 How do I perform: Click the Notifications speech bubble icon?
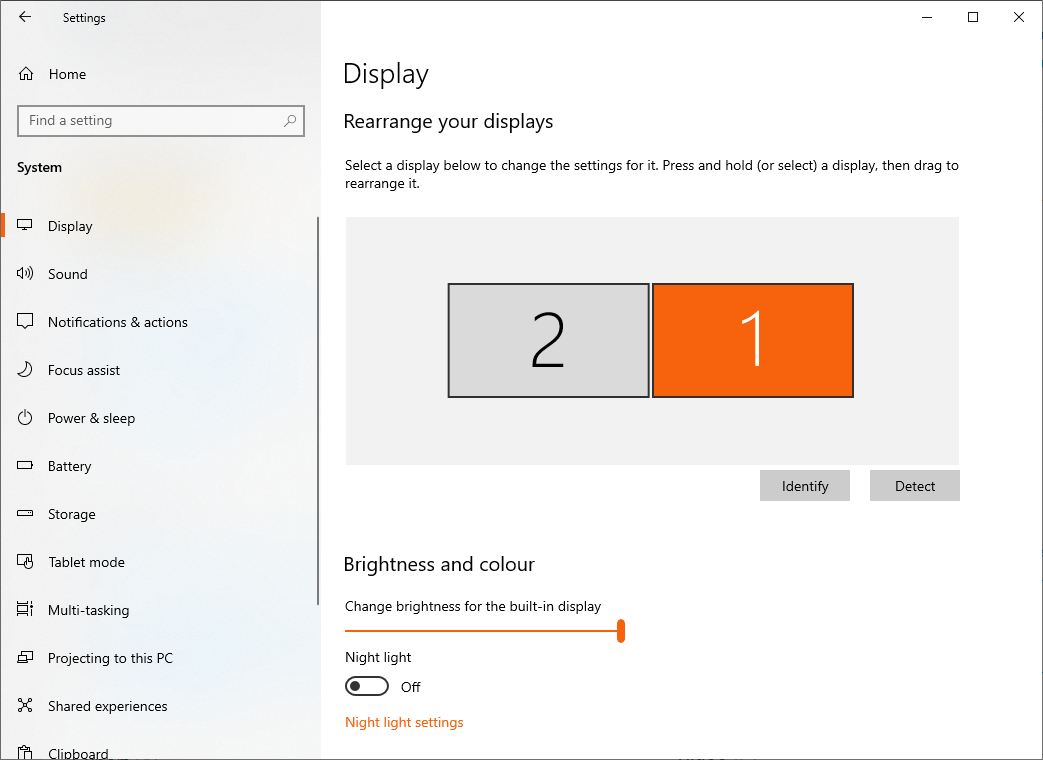pyautogui.click(x=25, y=322)
